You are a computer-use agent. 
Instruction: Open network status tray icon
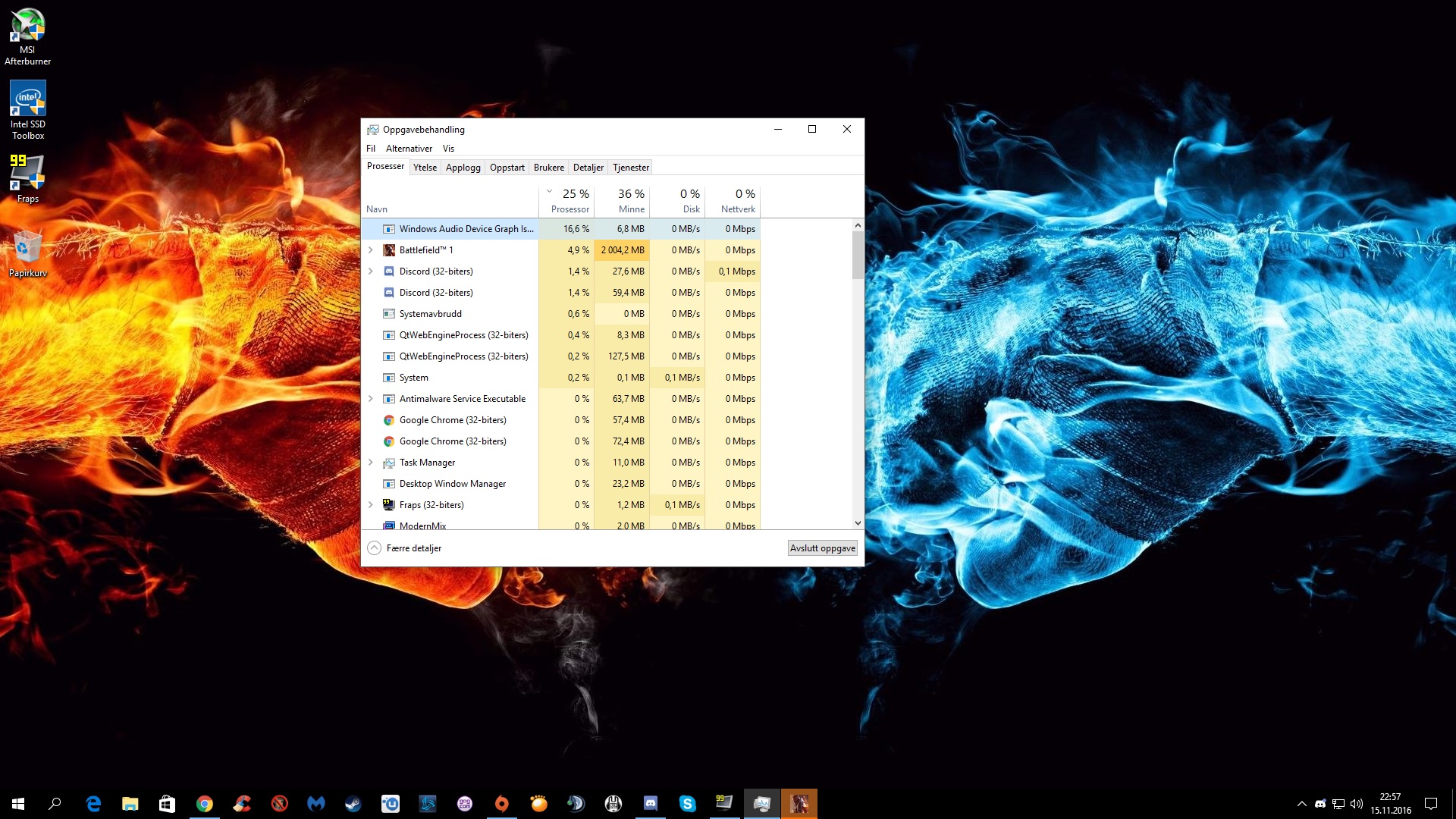click(1338, 804)
